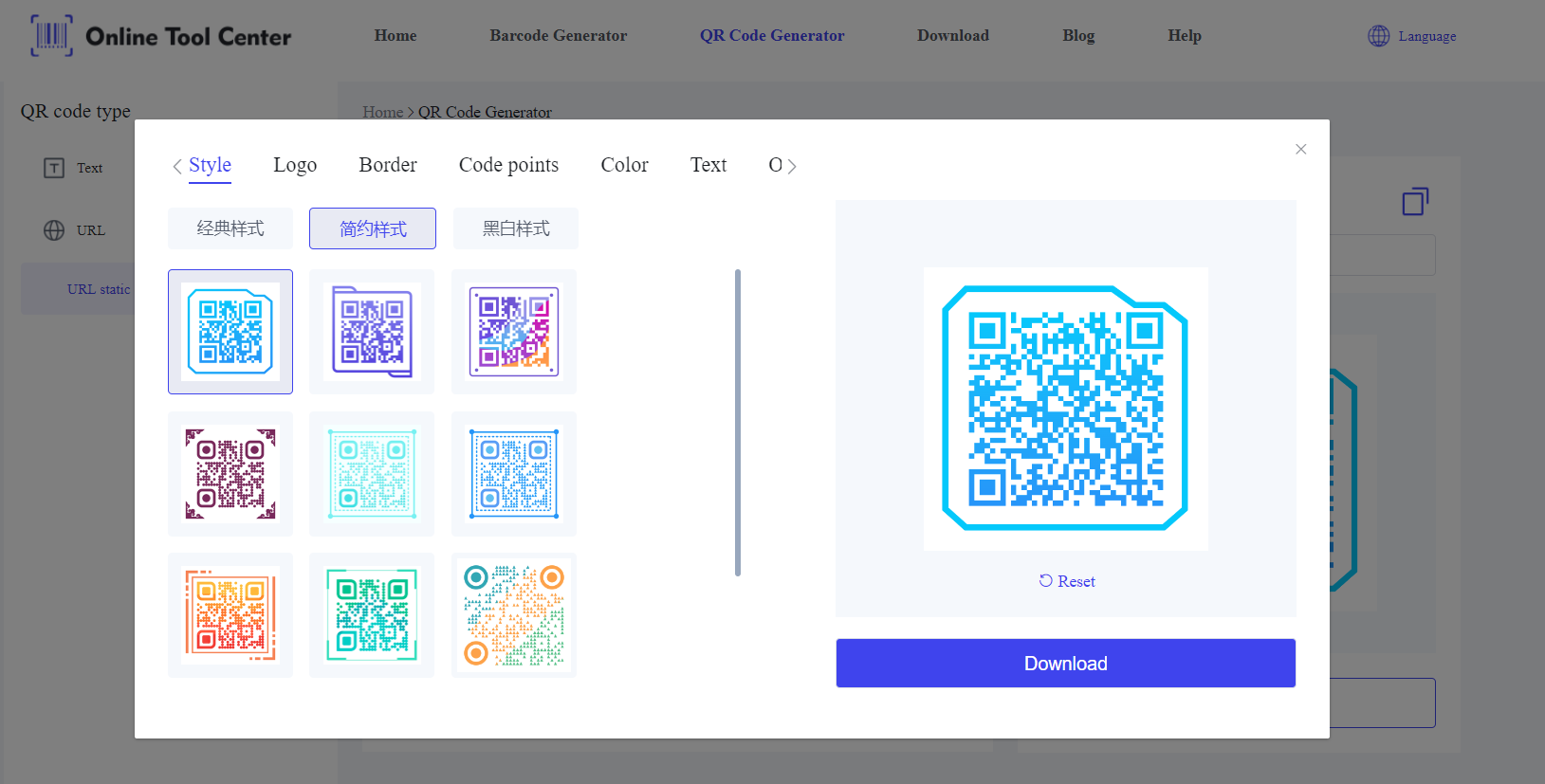Switch to the Logo tab
1545x784 pixels.
click(295, 165)
